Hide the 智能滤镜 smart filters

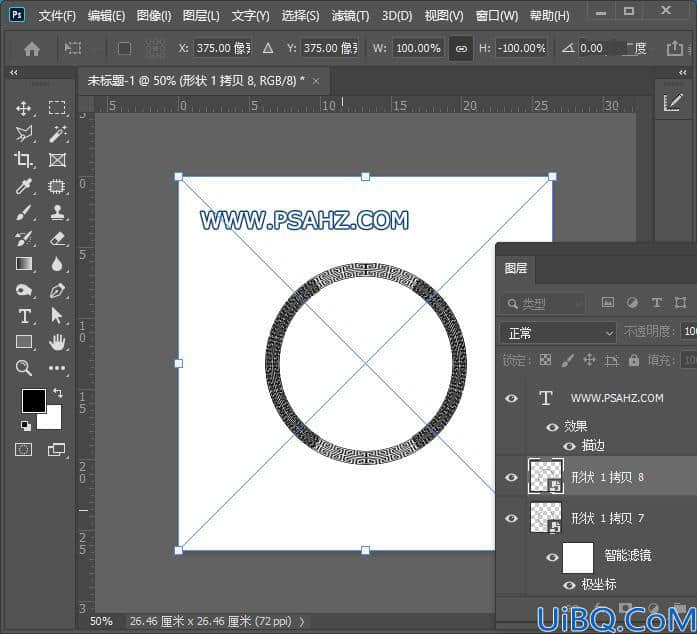(x=552, y=557)
